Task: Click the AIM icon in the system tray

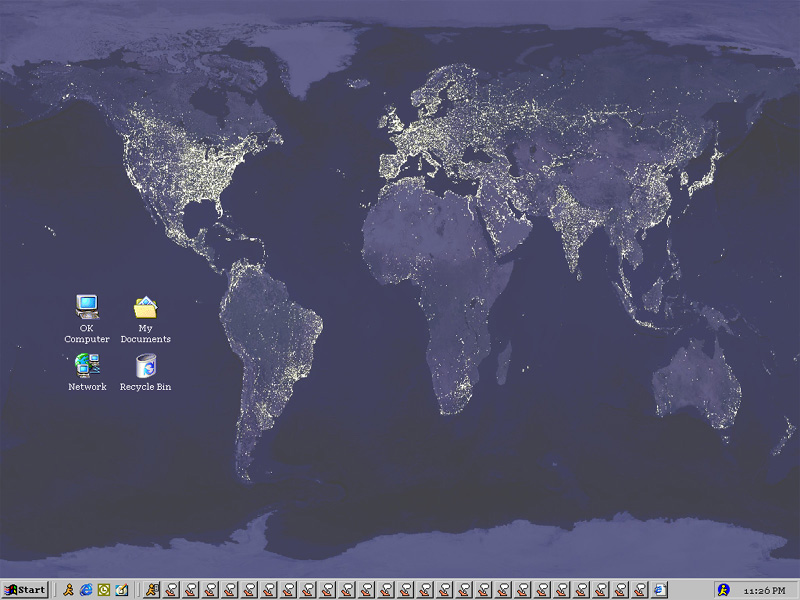Action: (723, 590)
